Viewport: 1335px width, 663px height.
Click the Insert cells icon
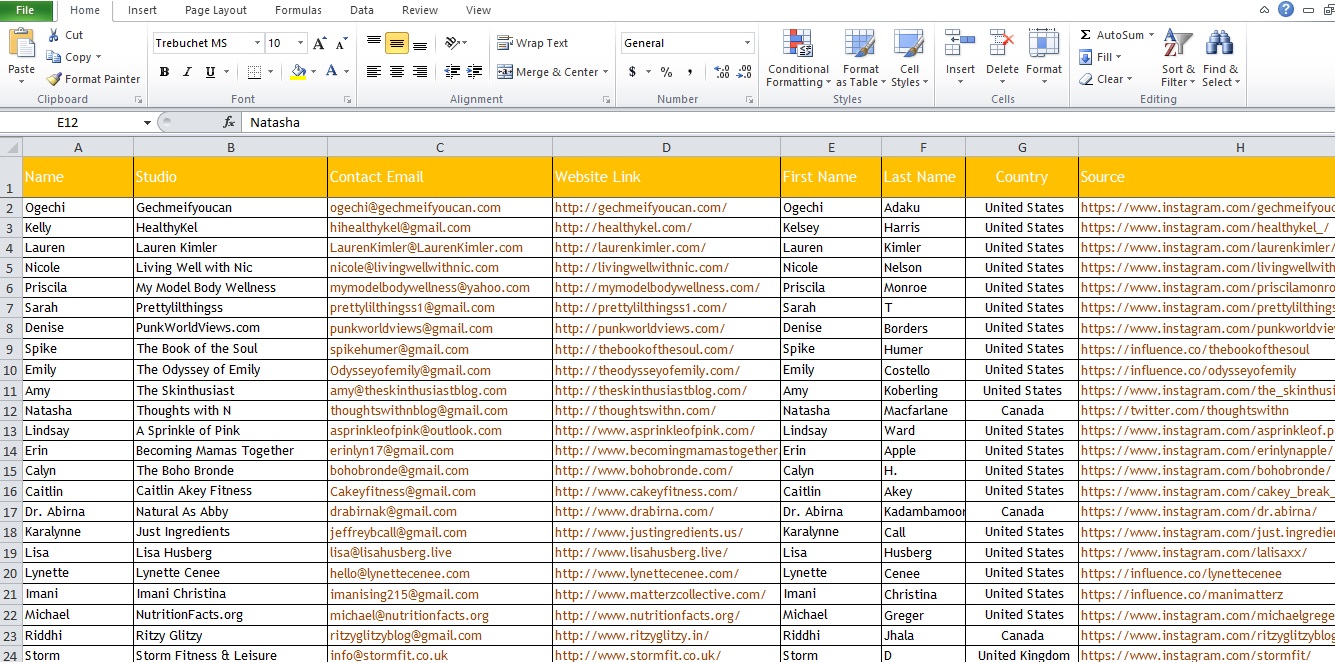click(960, 44)
